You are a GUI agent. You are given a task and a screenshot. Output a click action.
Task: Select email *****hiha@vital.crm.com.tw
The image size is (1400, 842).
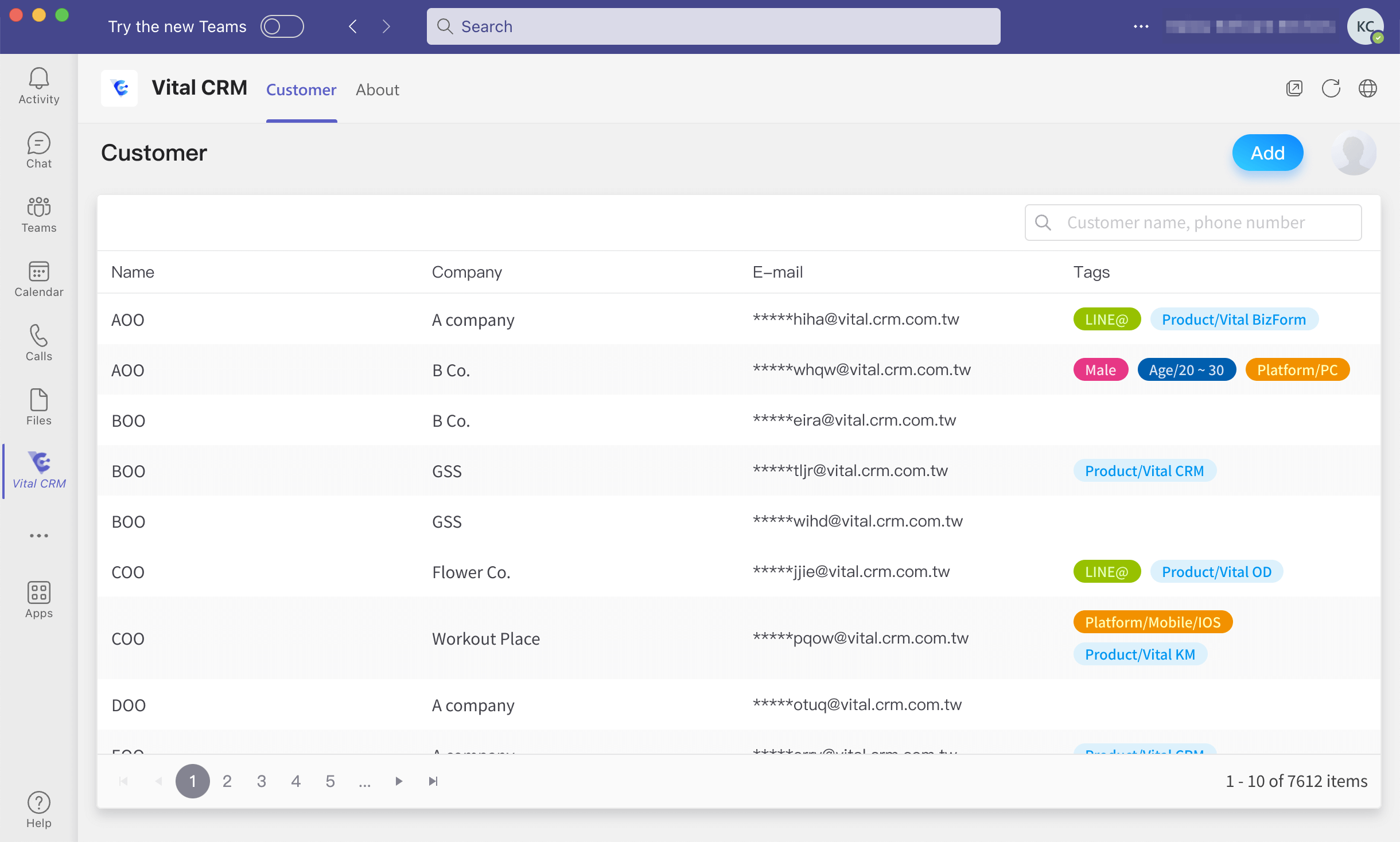coord(856,319)
